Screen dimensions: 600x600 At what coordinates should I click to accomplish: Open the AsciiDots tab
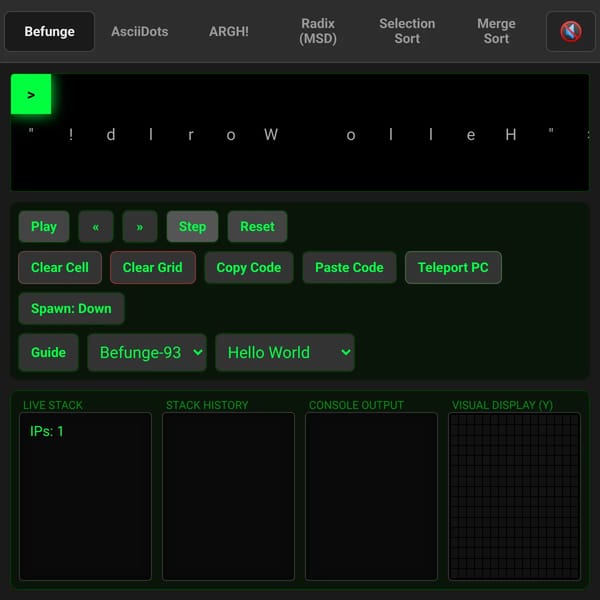140,31
